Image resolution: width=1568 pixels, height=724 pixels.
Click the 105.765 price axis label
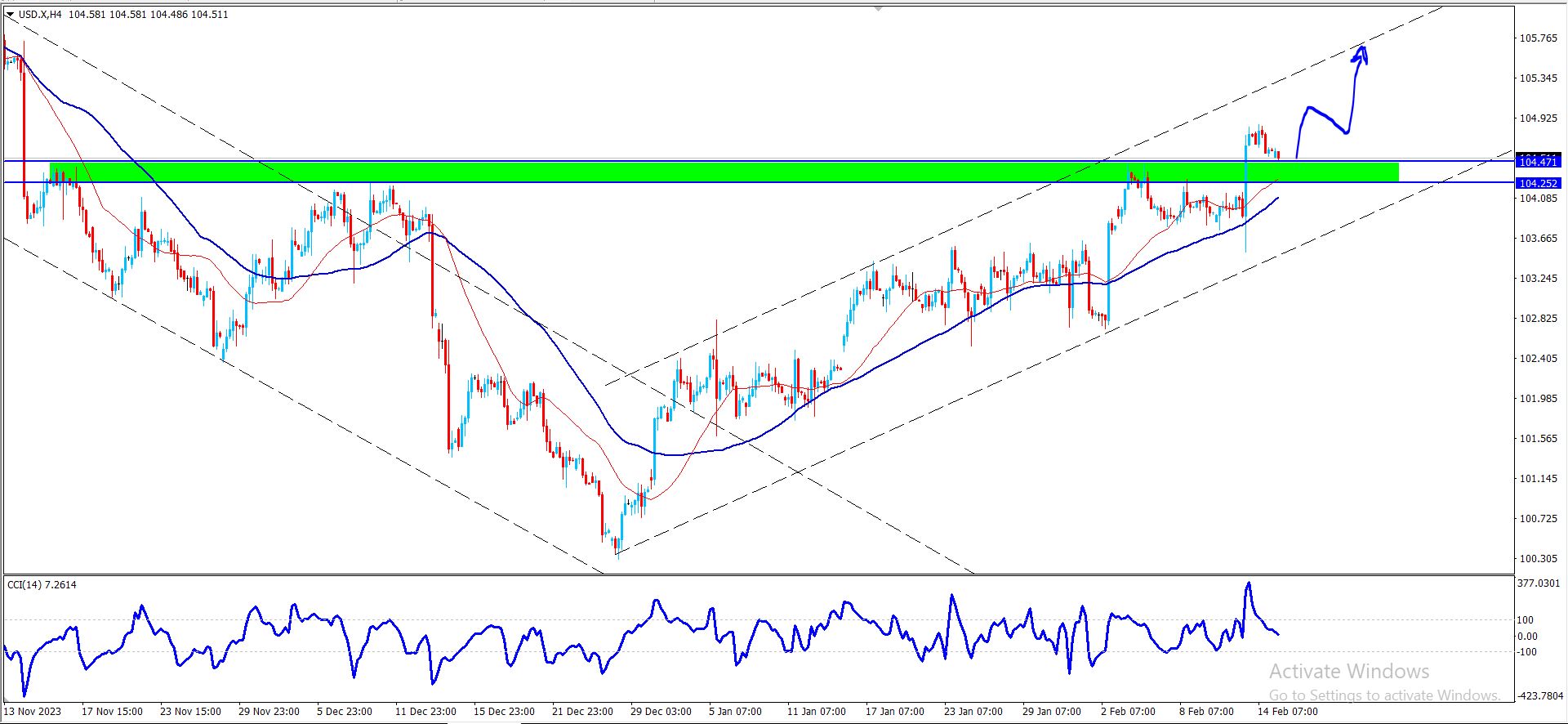click(1539, 38)
